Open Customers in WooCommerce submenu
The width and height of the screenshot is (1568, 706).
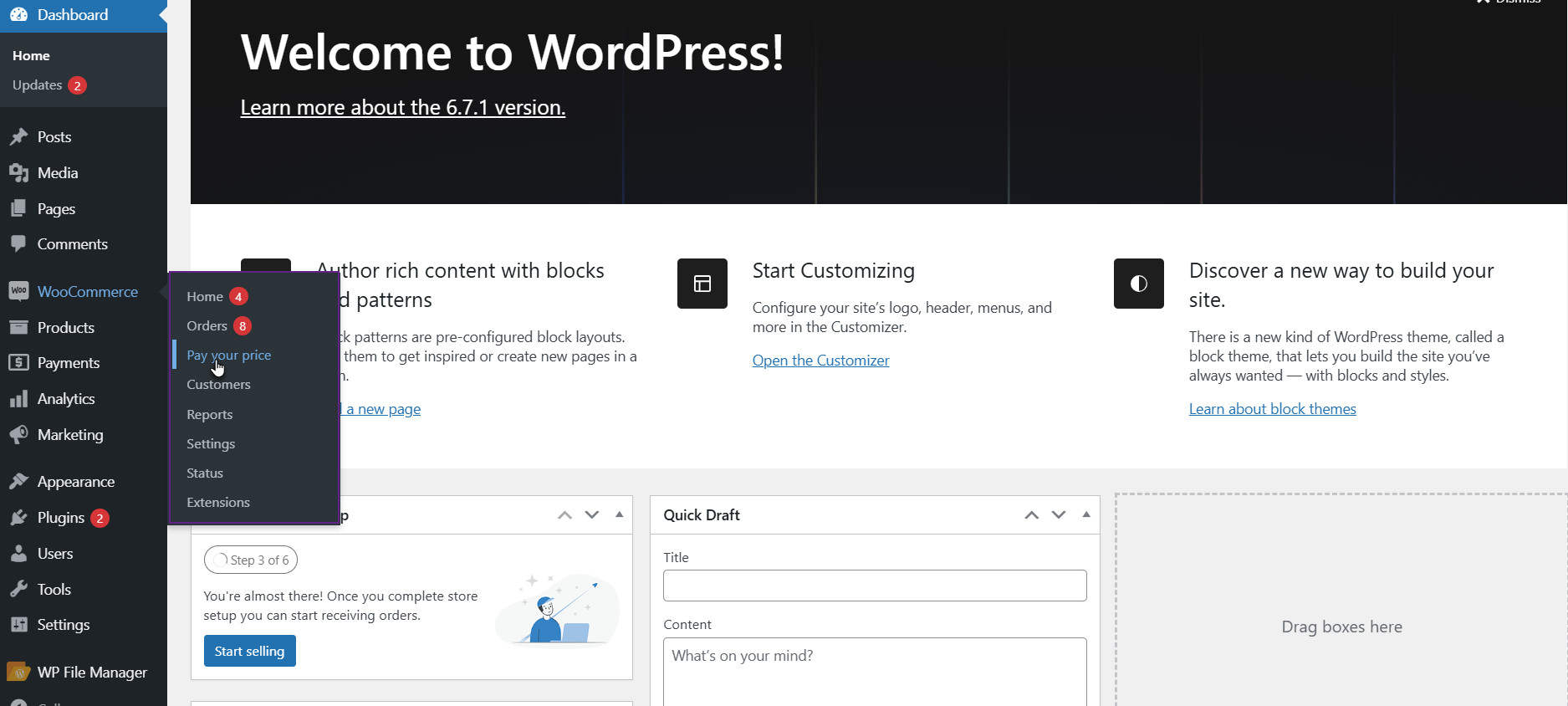click(218, 385)
